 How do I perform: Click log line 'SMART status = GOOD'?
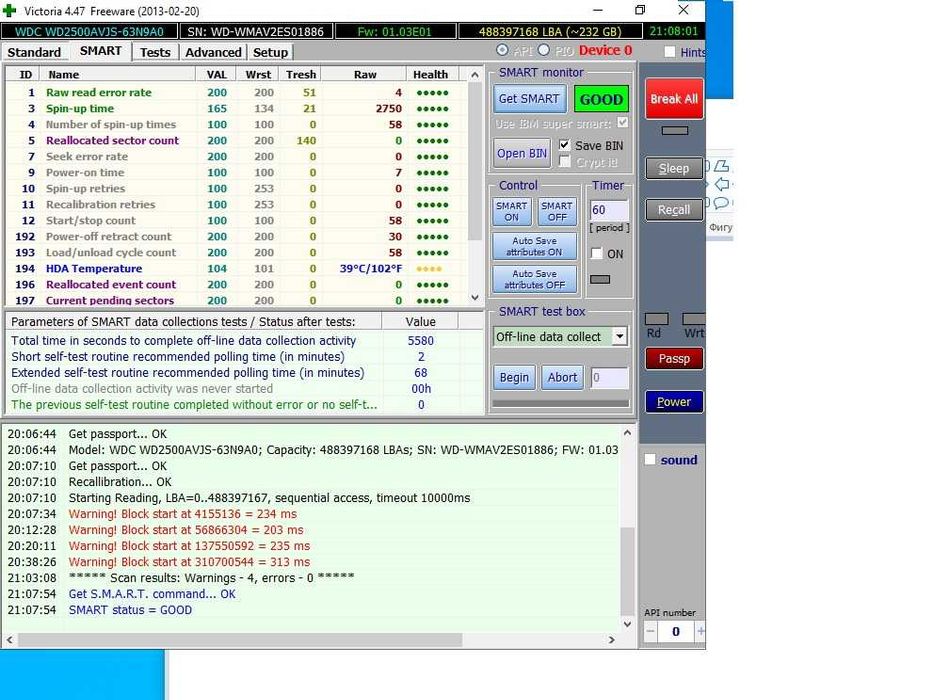(130, 610)
